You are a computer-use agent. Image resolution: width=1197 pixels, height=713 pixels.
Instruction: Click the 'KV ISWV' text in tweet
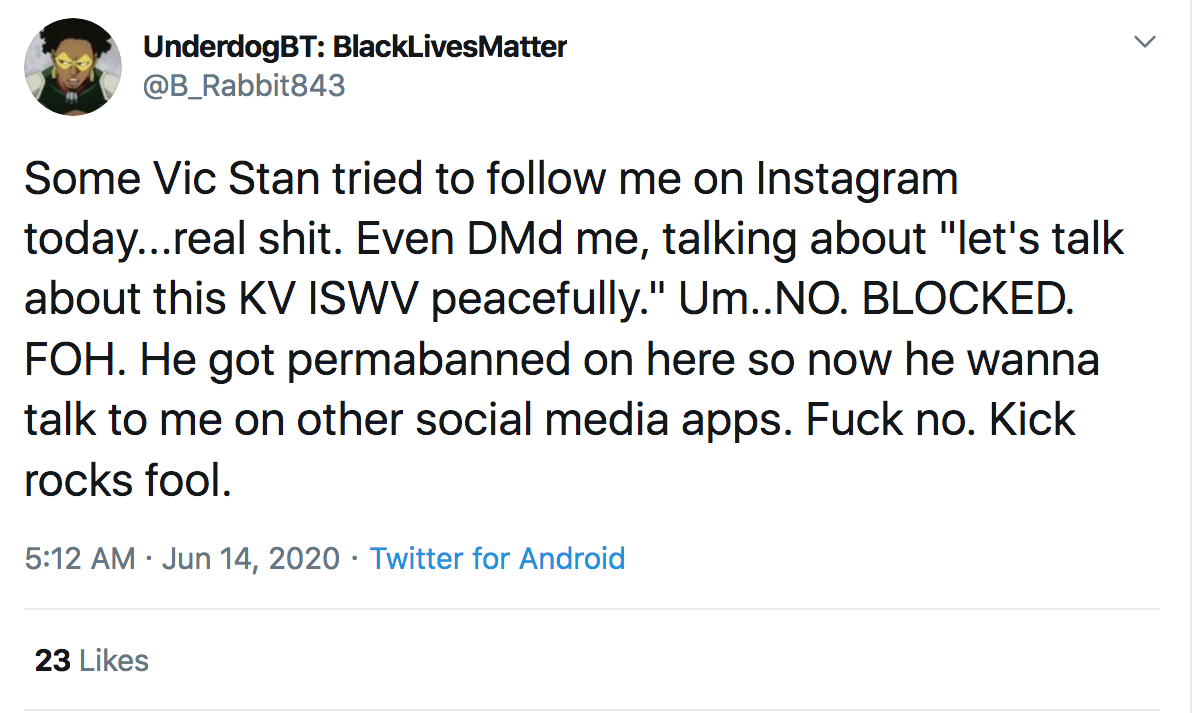point(328,298)
